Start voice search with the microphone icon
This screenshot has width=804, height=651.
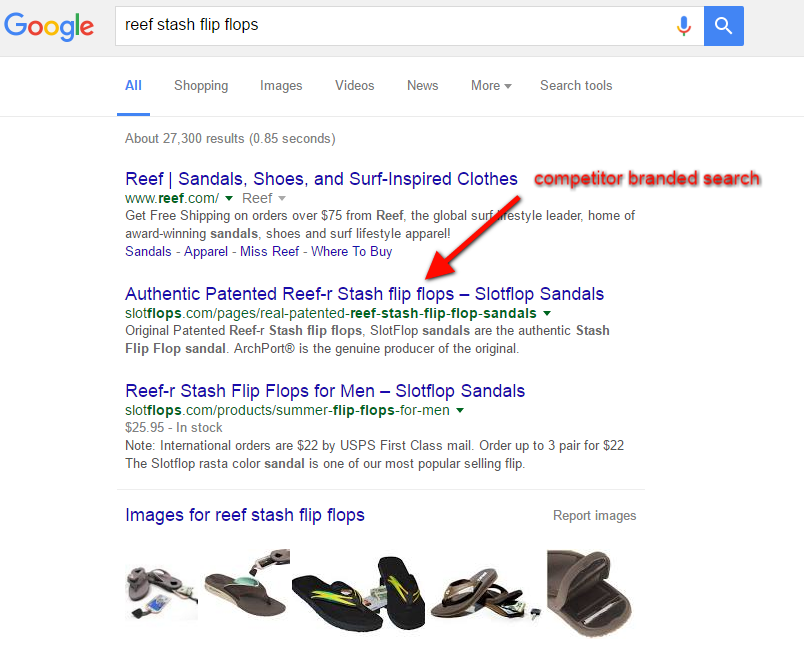[684, 26]
